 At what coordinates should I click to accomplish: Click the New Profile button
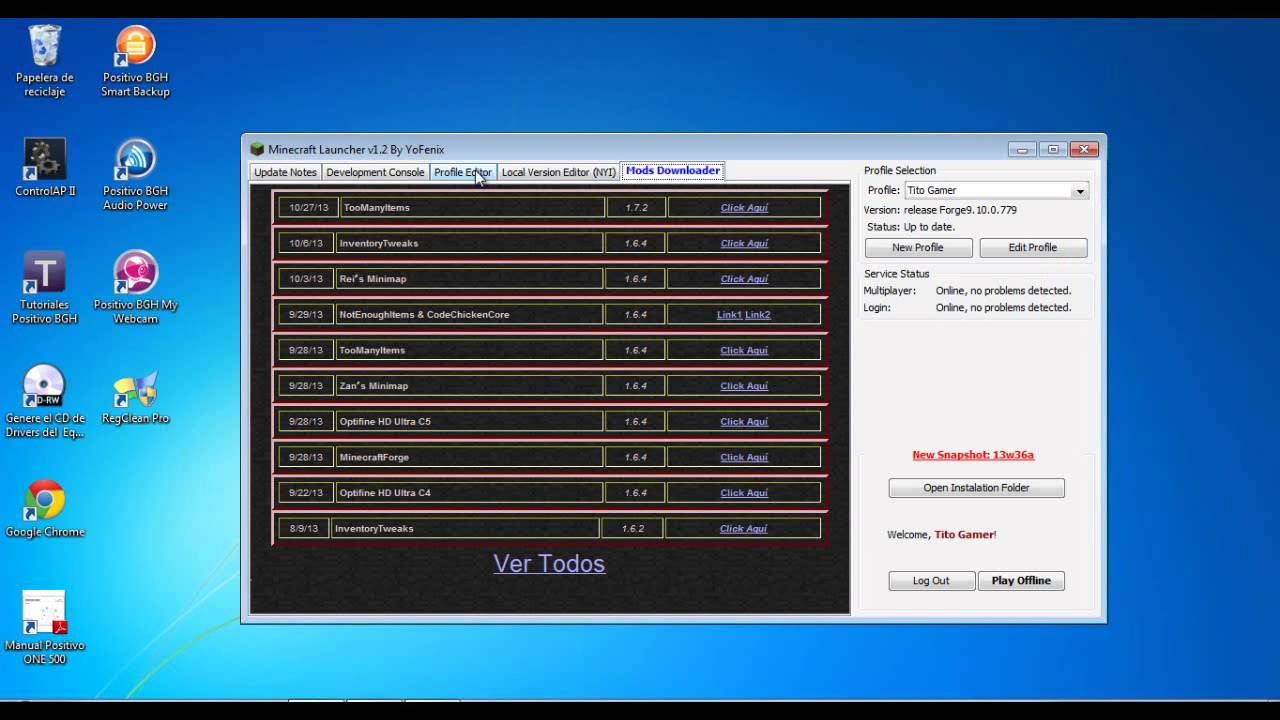pos(918,248)
